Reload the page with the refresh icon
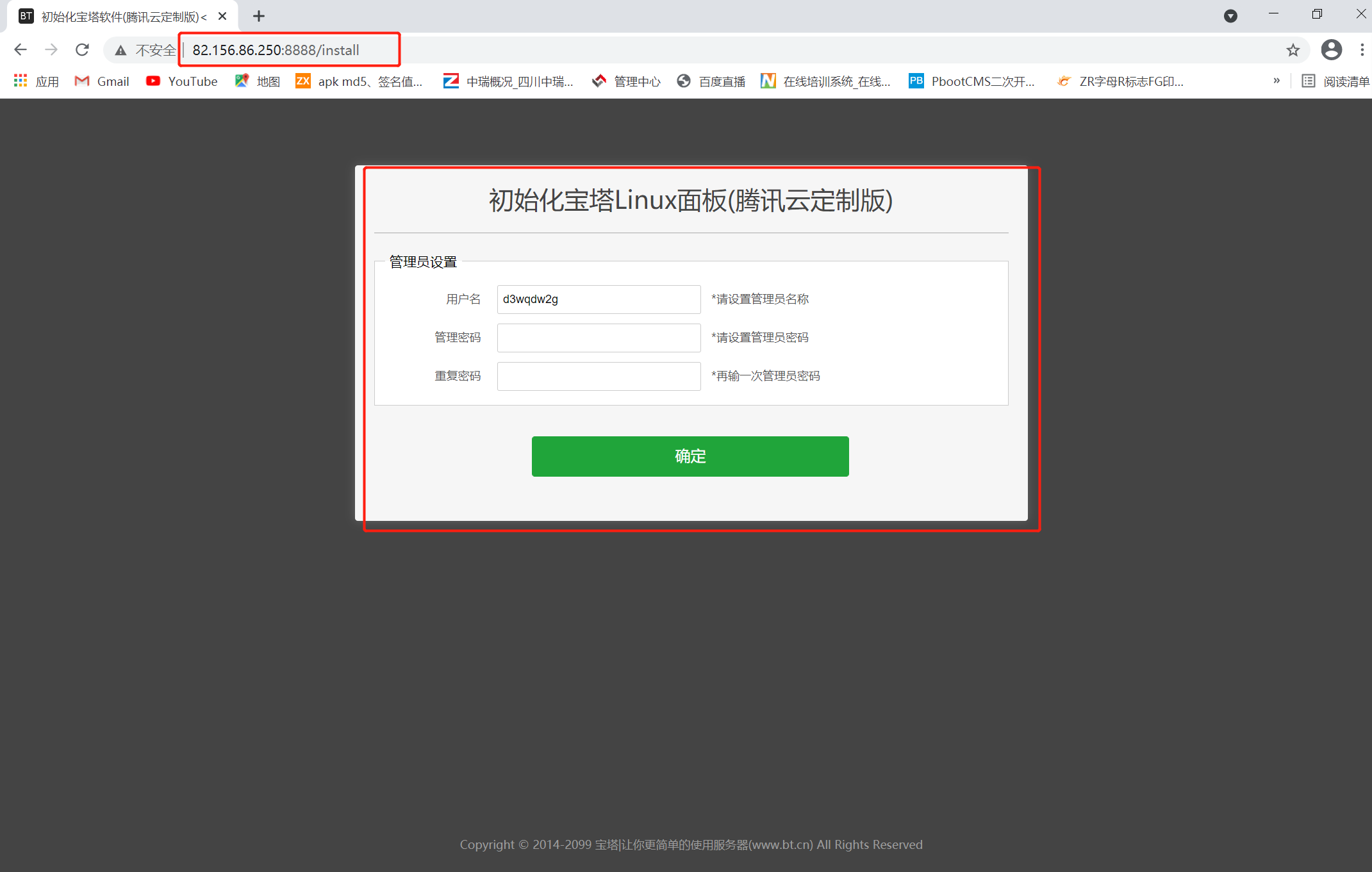Viewport: 1372px width, 872px height. [x=82, y=50]
